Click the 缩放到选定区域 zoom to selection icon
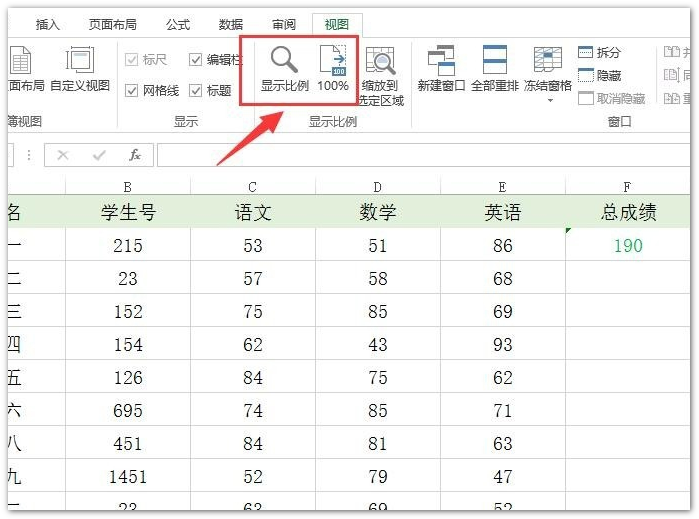Viewport: 699px width, 519px height. click(380, 60)
